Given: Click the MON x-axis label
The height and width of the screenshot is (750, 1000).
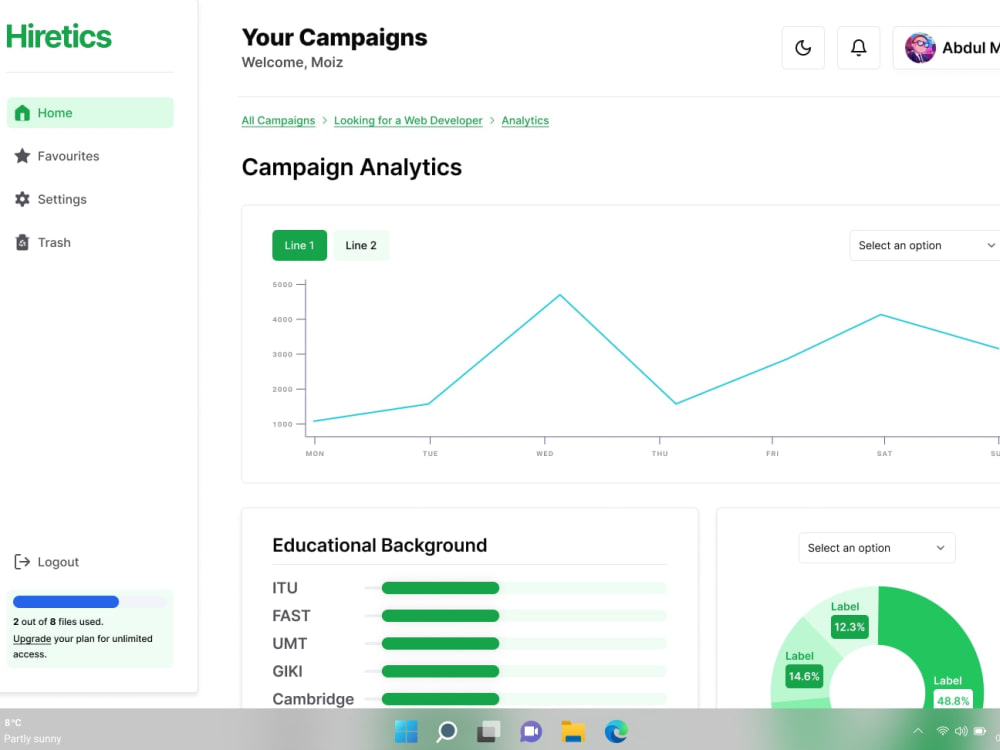Looking at the screenshot, I should coord(314,453).
